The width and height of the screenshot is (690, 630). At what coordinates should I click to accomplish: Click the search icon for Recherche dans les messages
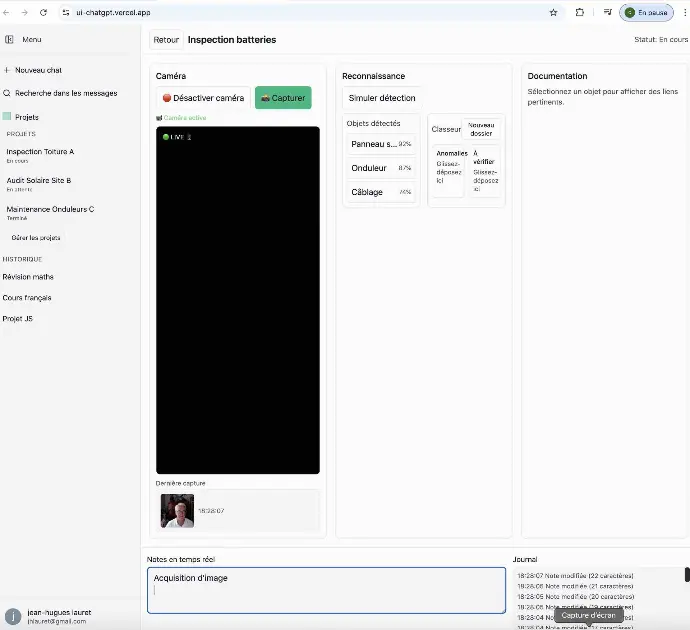point(7,93)
